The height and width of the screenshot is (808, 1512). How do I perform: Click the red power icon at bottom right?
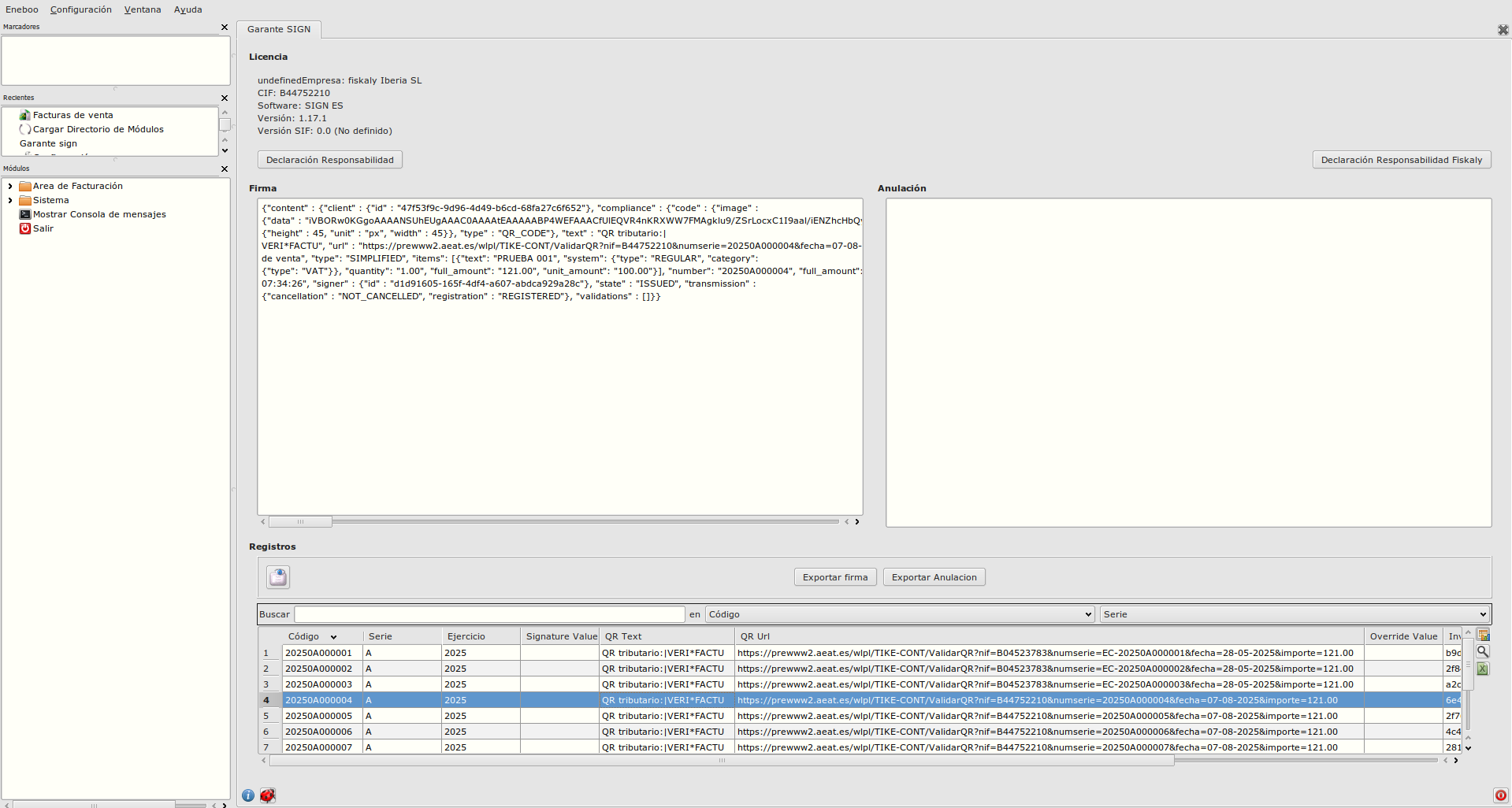[1500, 795]
